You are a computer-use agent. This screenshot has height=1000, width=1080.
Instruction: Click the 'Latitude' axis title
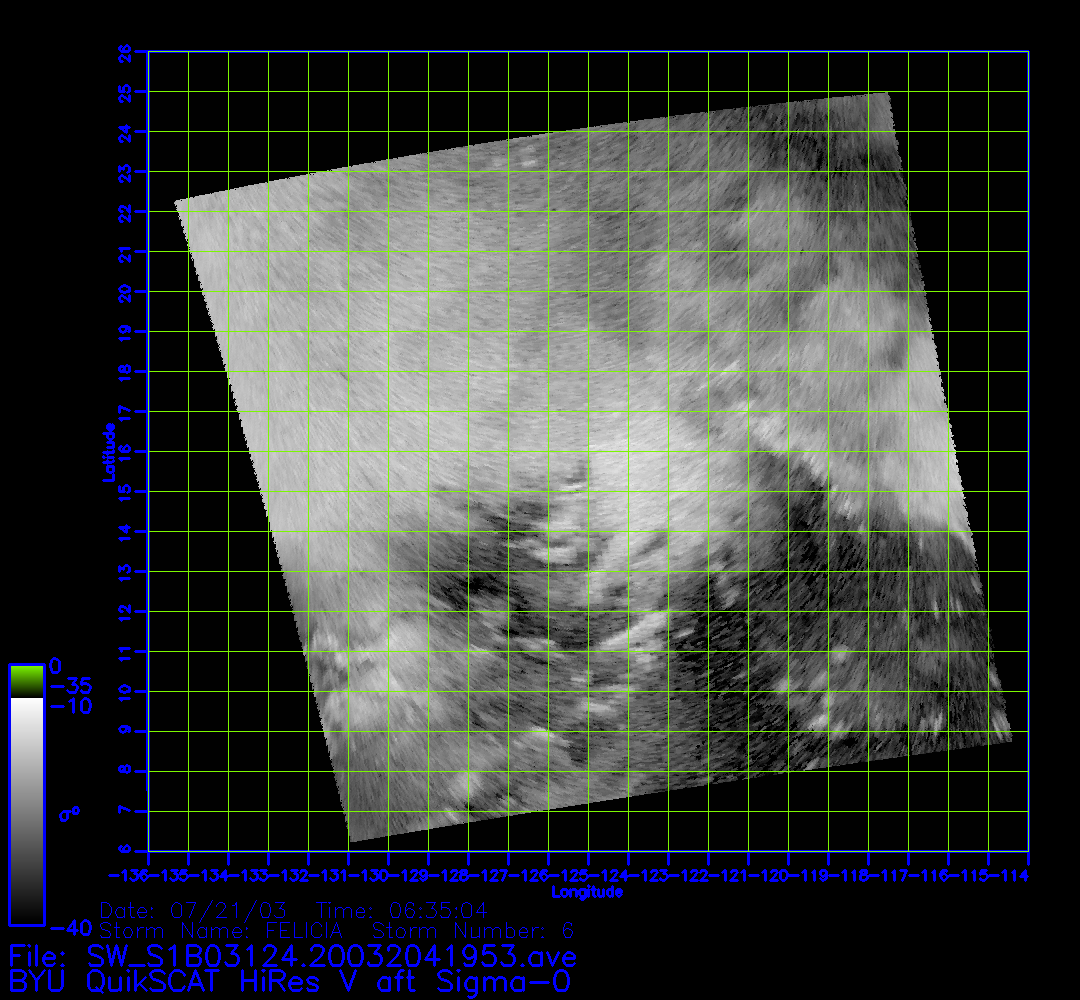[x=106, y=452]
